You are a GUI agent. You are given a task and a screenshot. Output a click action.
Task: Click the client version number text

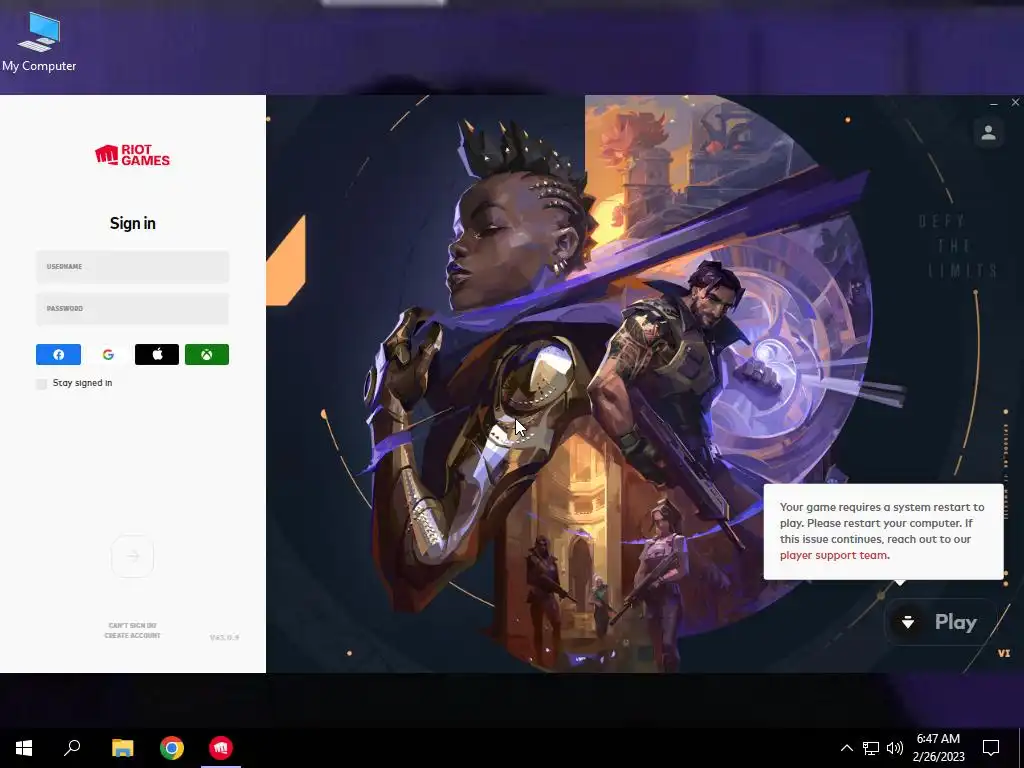224,637
